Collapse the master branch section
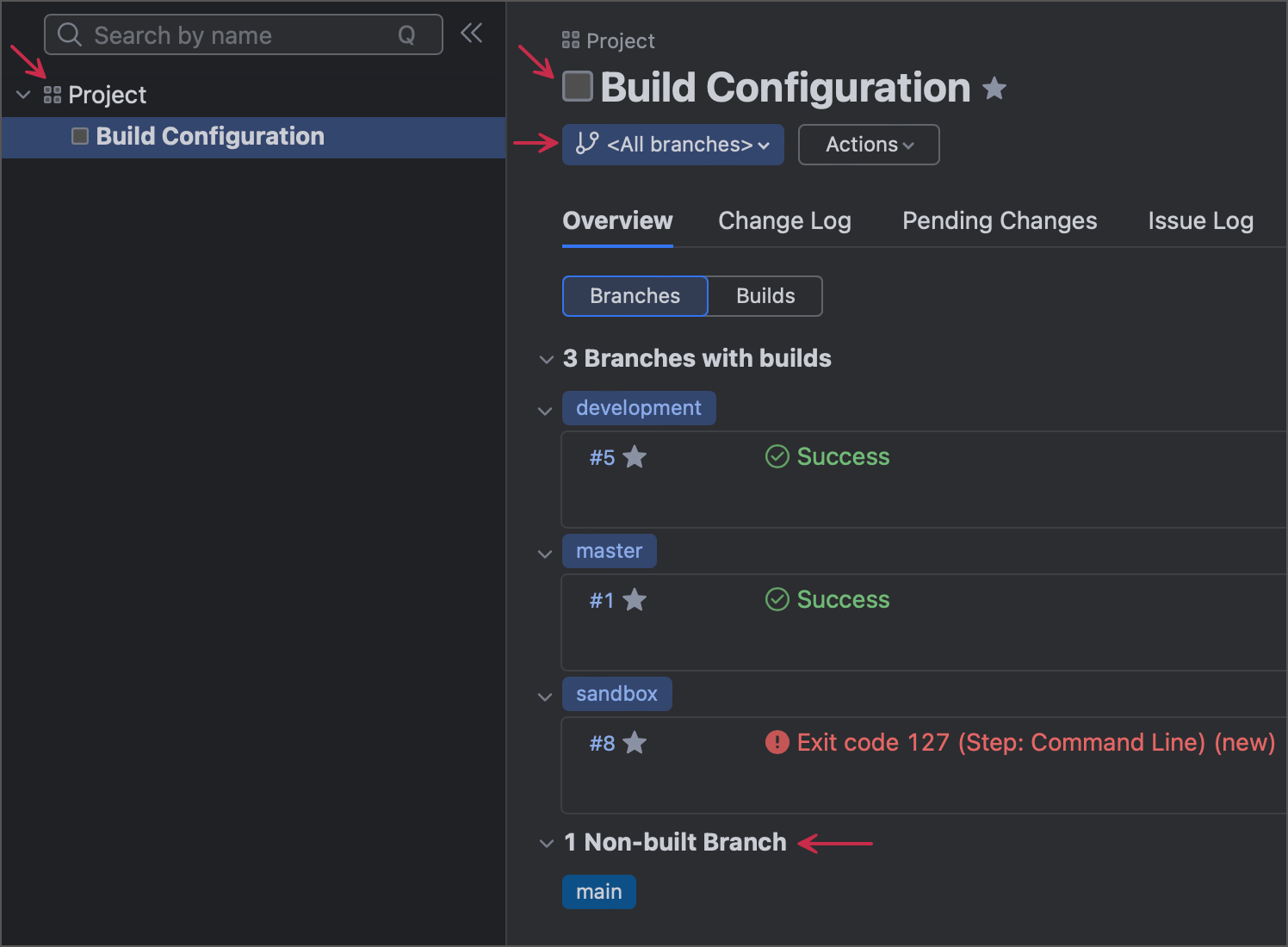Image resolution: width=1288 pixels, height=947 pixels. [544, 553]
